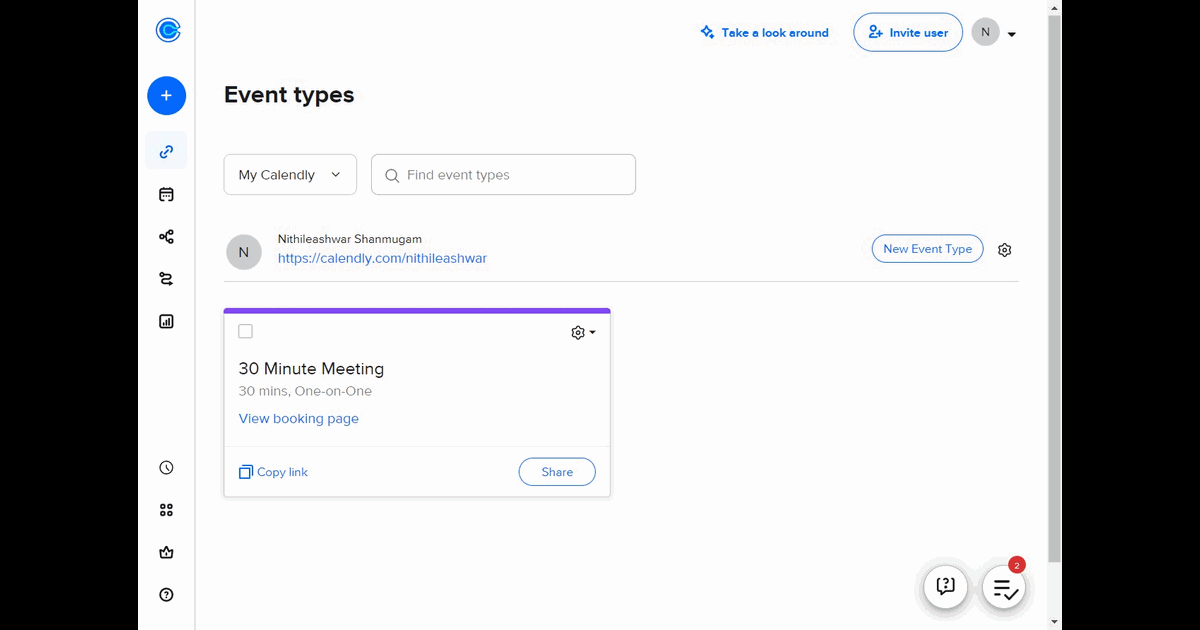Click the scrollbar down arrow

(x=1054, y=622)
